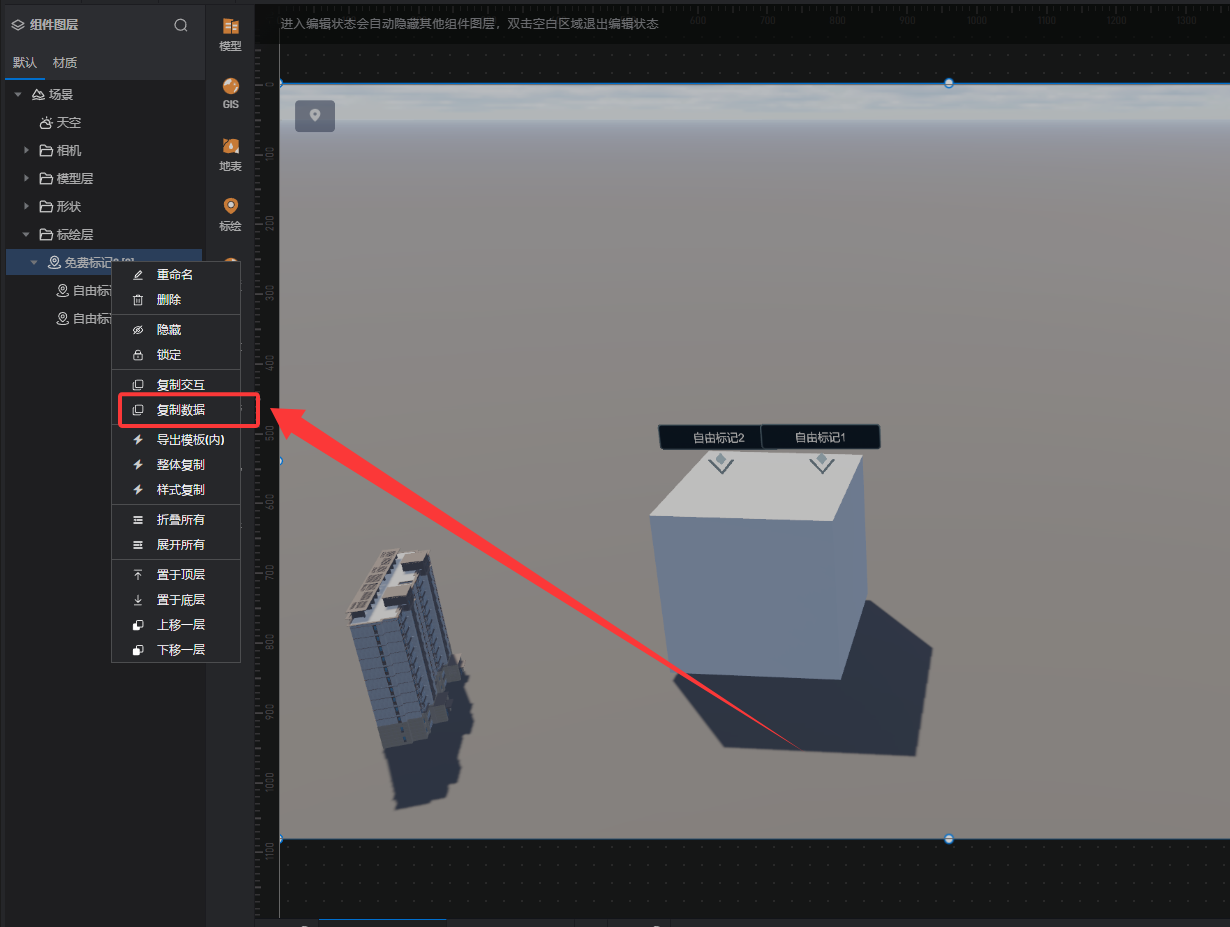Switch to the 材质 tab

tap(65, 63)
